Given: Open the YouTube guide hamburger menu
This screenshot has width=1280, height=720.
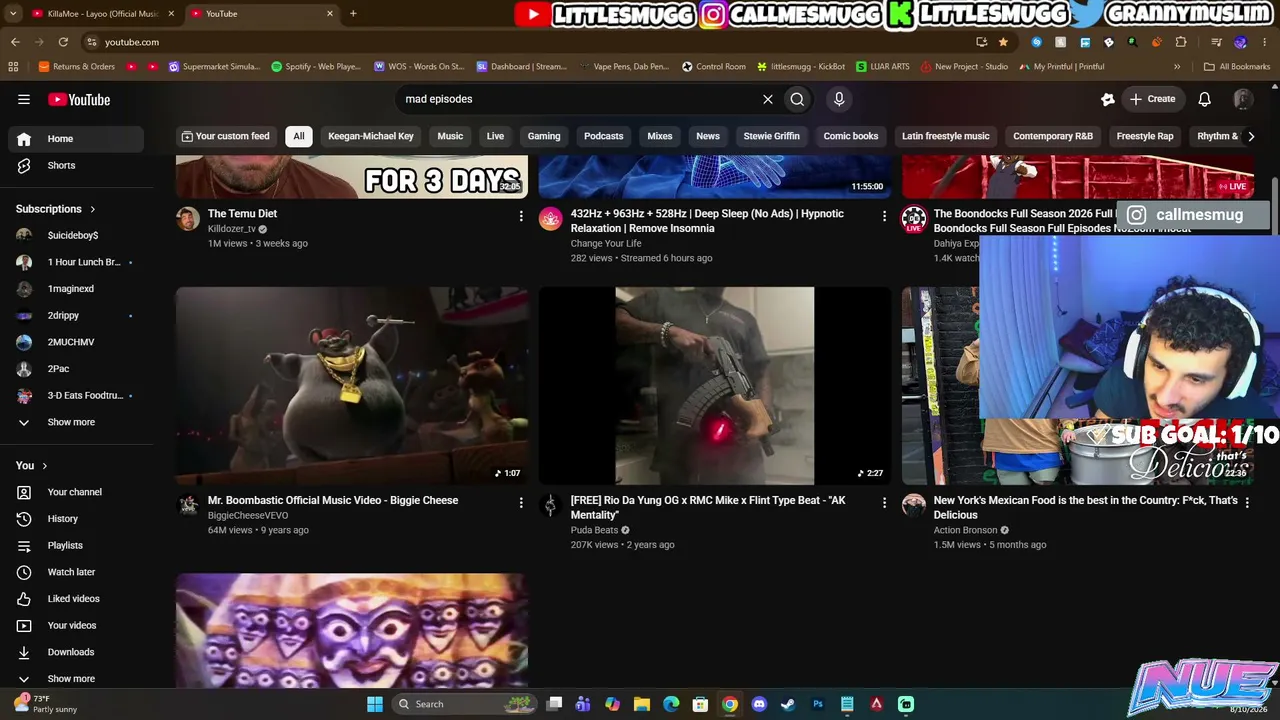Looking at the screenshot, I should tap(24, 99).
